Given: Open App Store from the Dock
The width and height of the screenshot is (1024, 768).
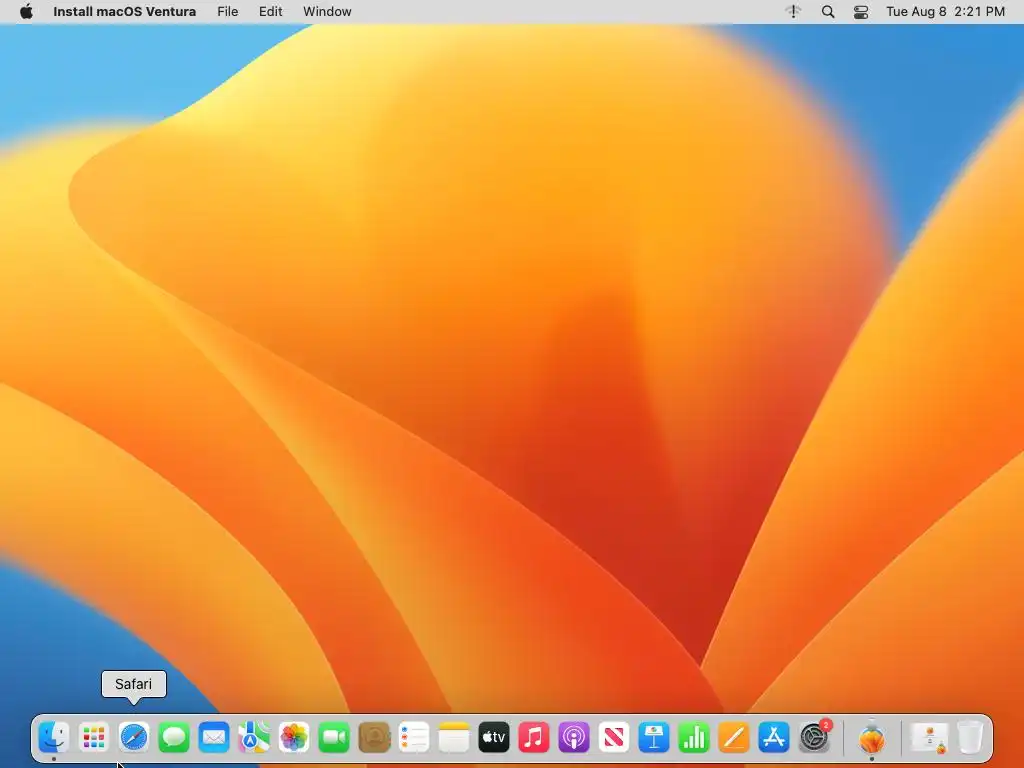Looking at the screenshot, I should pos(774,737).
